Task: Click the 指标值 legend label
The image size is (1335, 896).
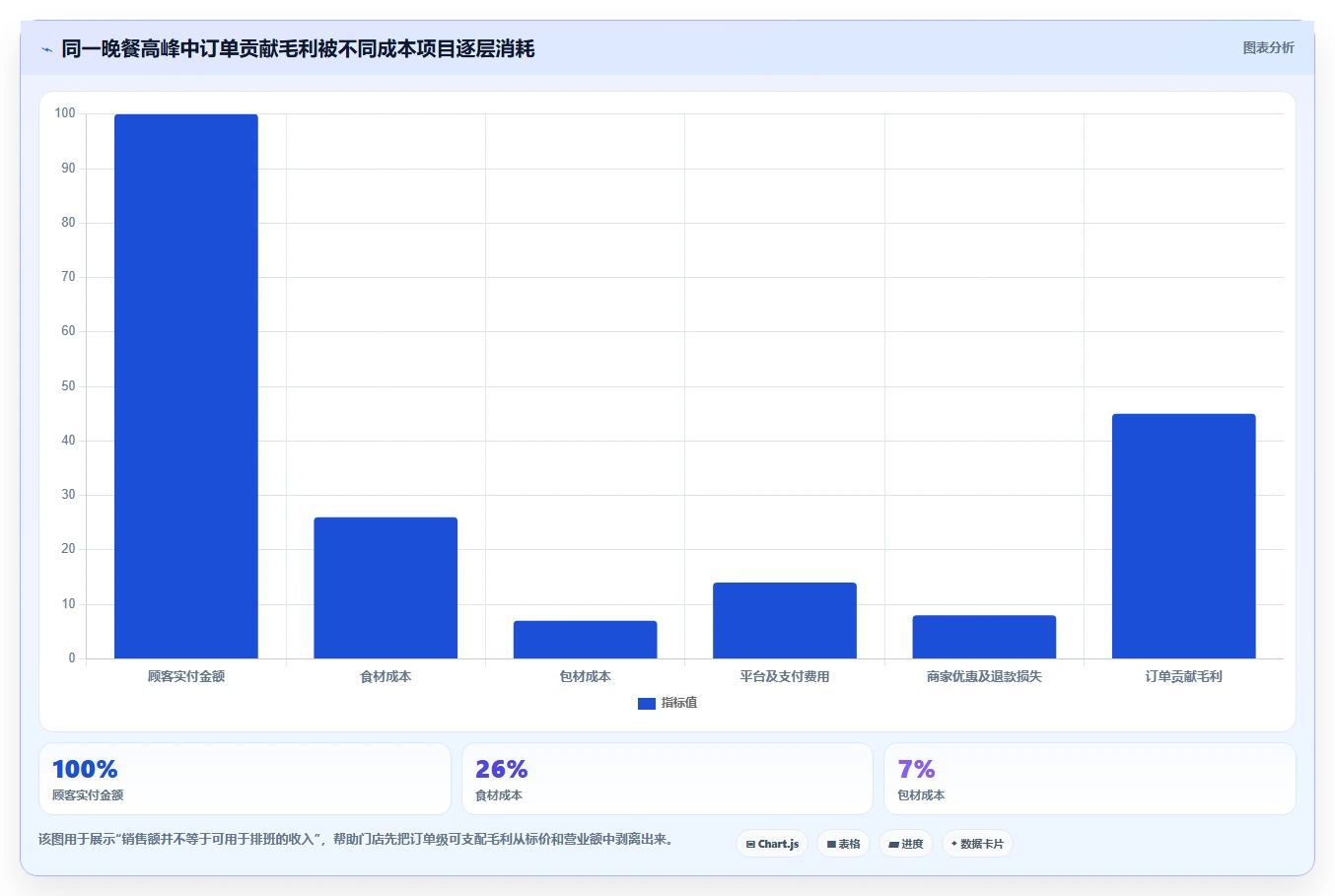Action: [x=679, y=703]
